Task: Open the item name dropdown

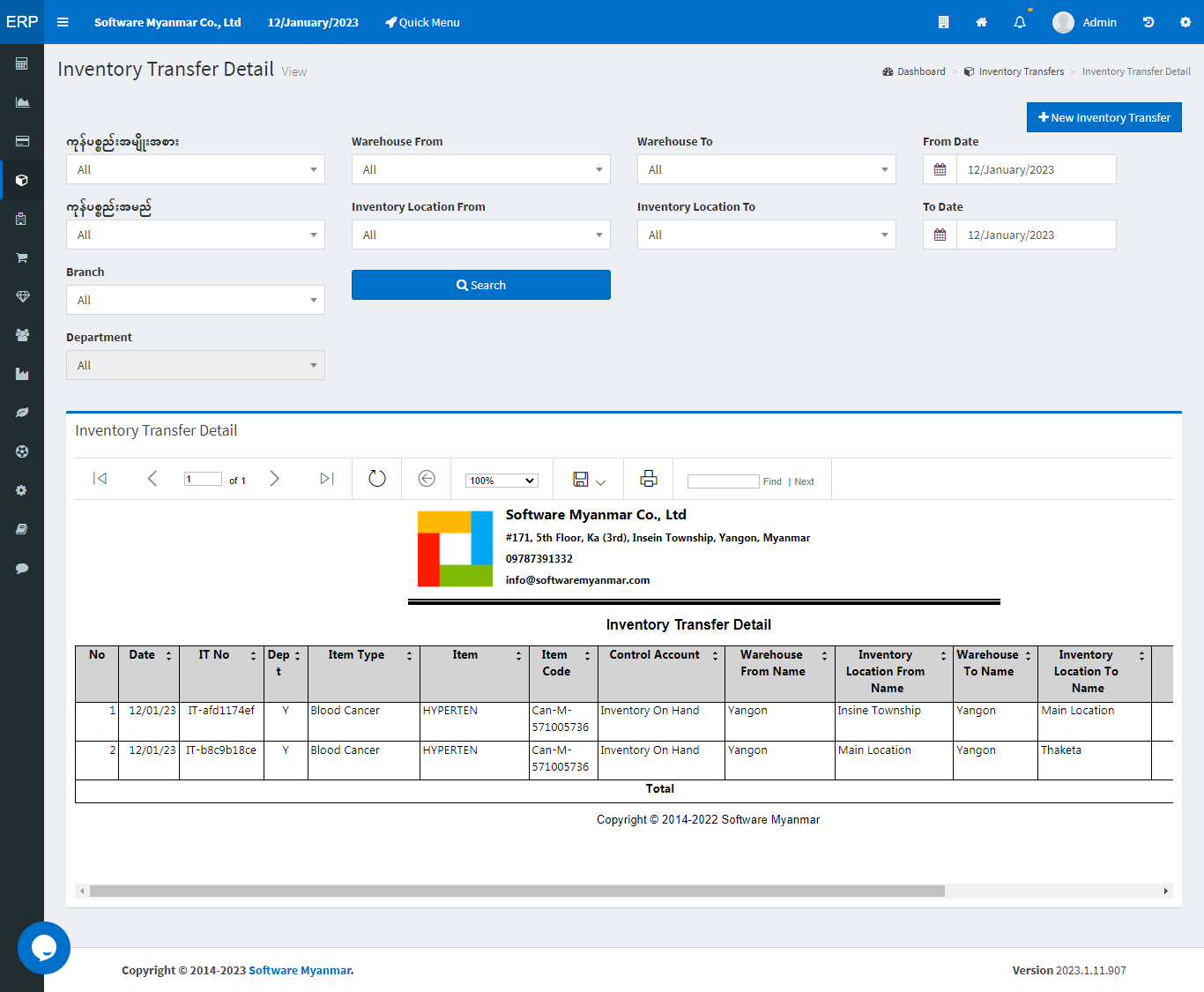Action: pos(196,235)
